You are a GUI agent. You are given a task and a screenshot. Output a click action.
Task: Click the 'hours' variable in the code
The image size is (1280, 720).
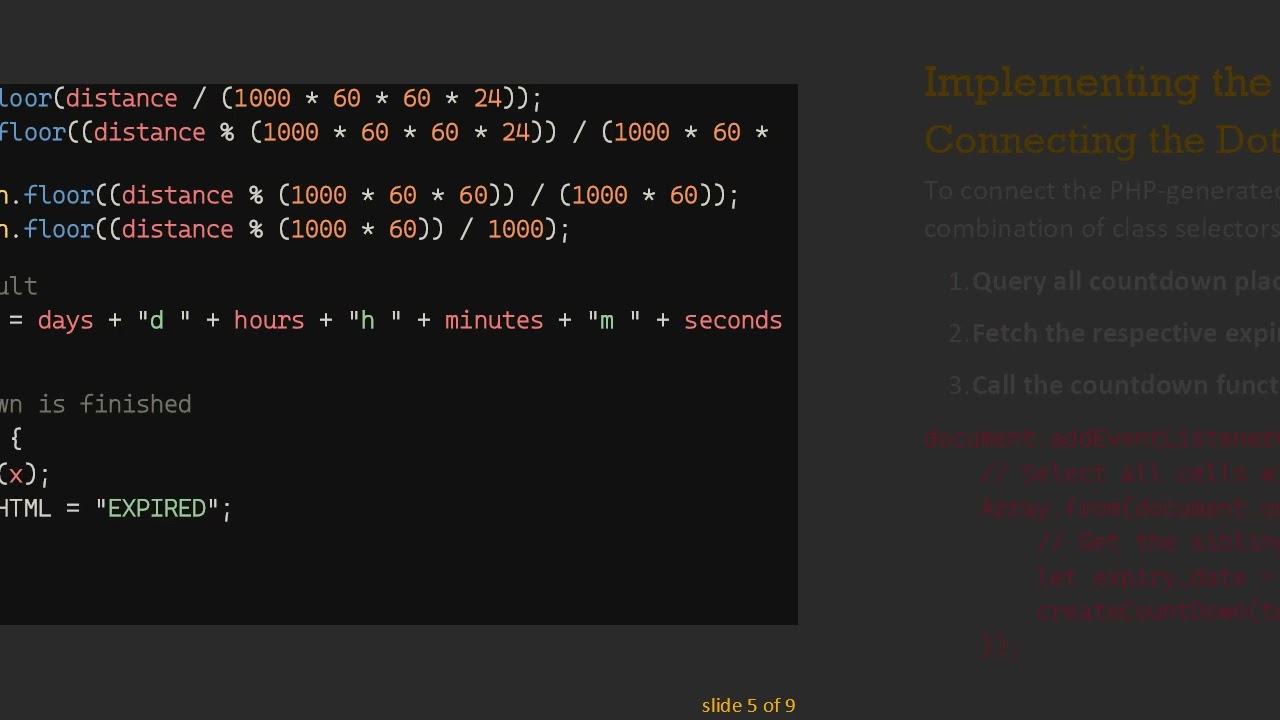coord(269,321)
